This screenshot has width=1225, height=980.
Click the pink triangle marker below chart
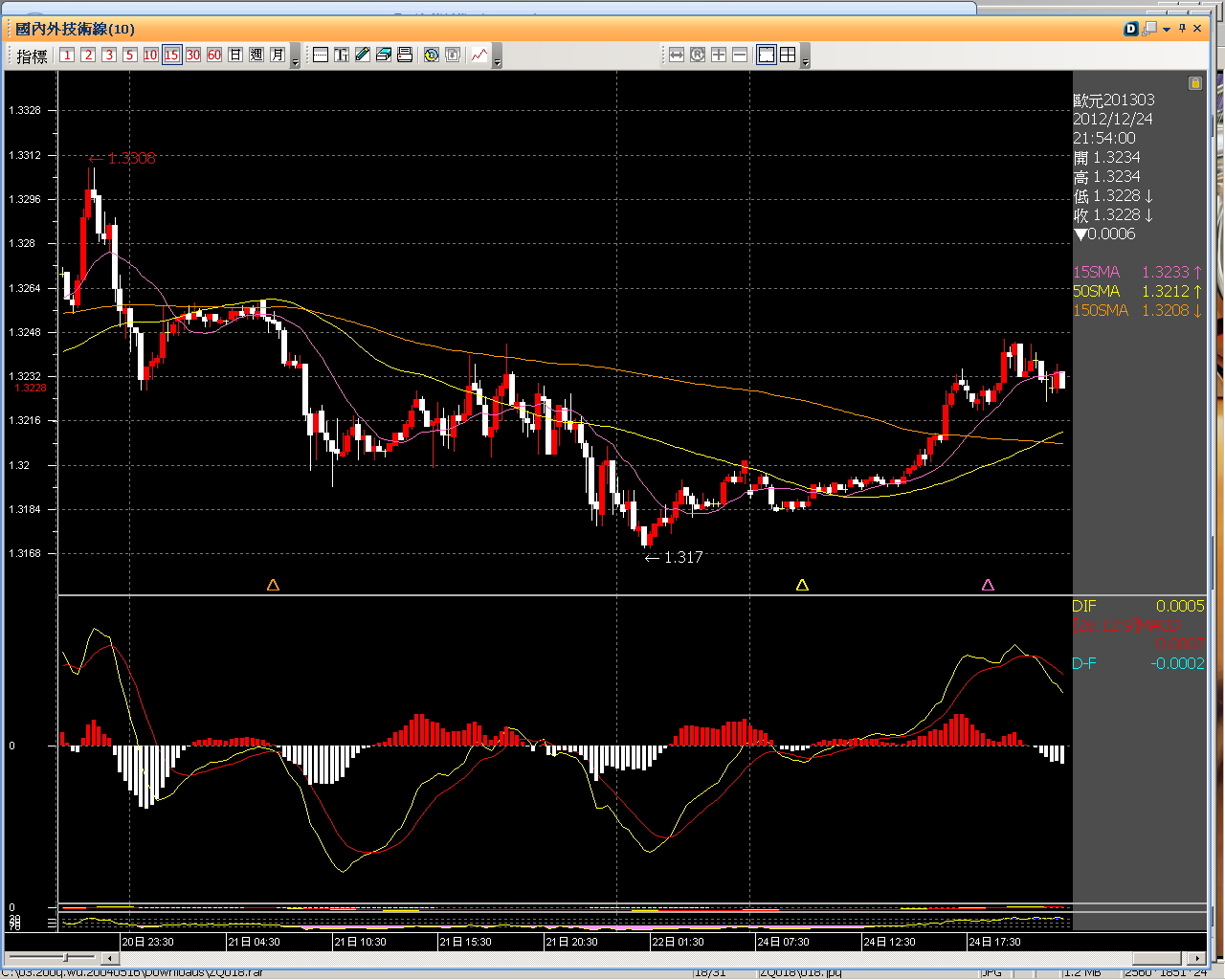coord(988,585)
